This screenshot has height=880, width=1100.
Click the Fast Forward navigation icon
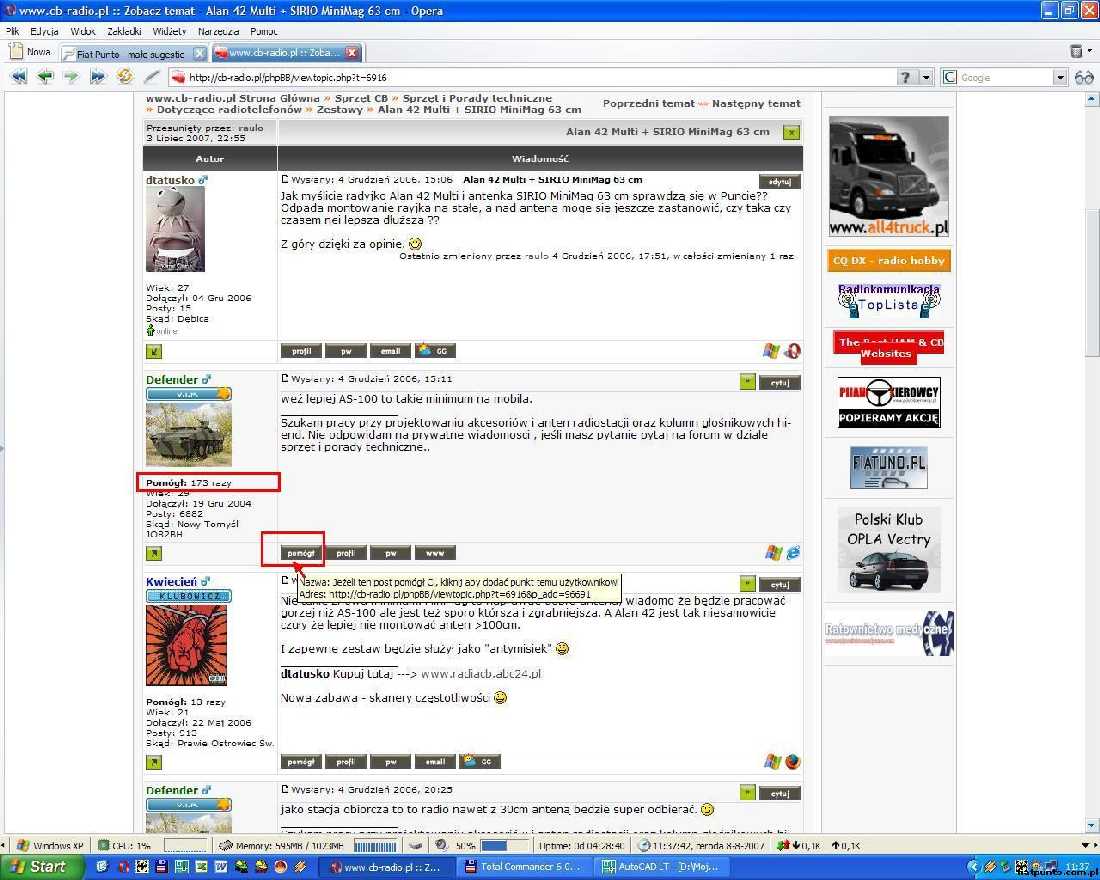click(98, 76)
